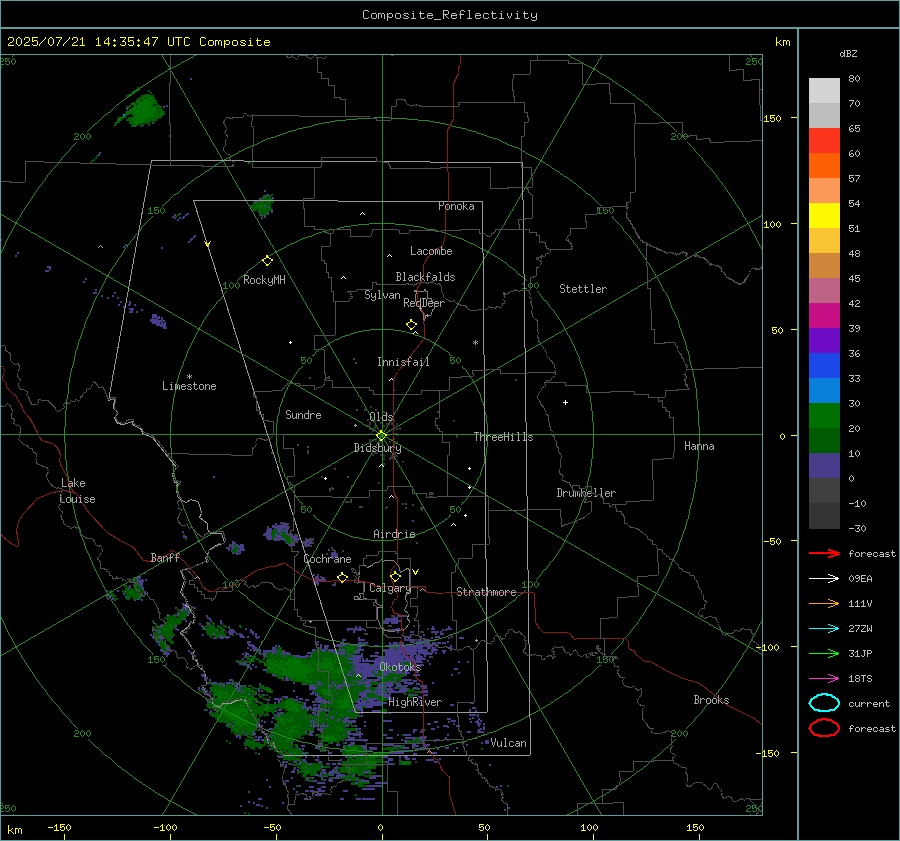Select the bright green 20-30 dBZ swatch

[824, 416]
